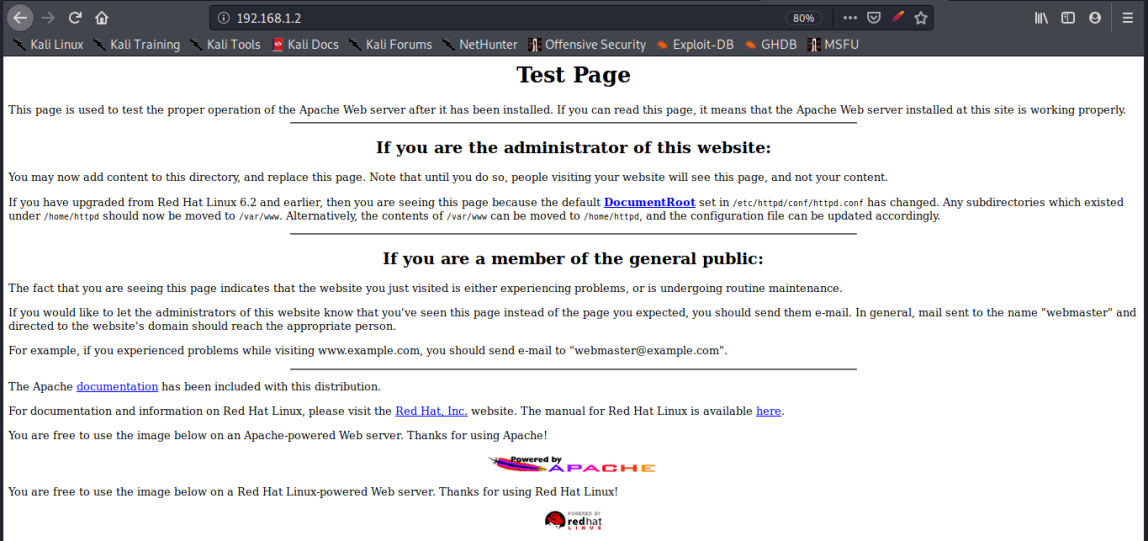Image resolution: width=1148 pixels, height=541 pixels.
Task: Open Kali Training bookmark
Action: pyautogui.click(x=136, y=45)
